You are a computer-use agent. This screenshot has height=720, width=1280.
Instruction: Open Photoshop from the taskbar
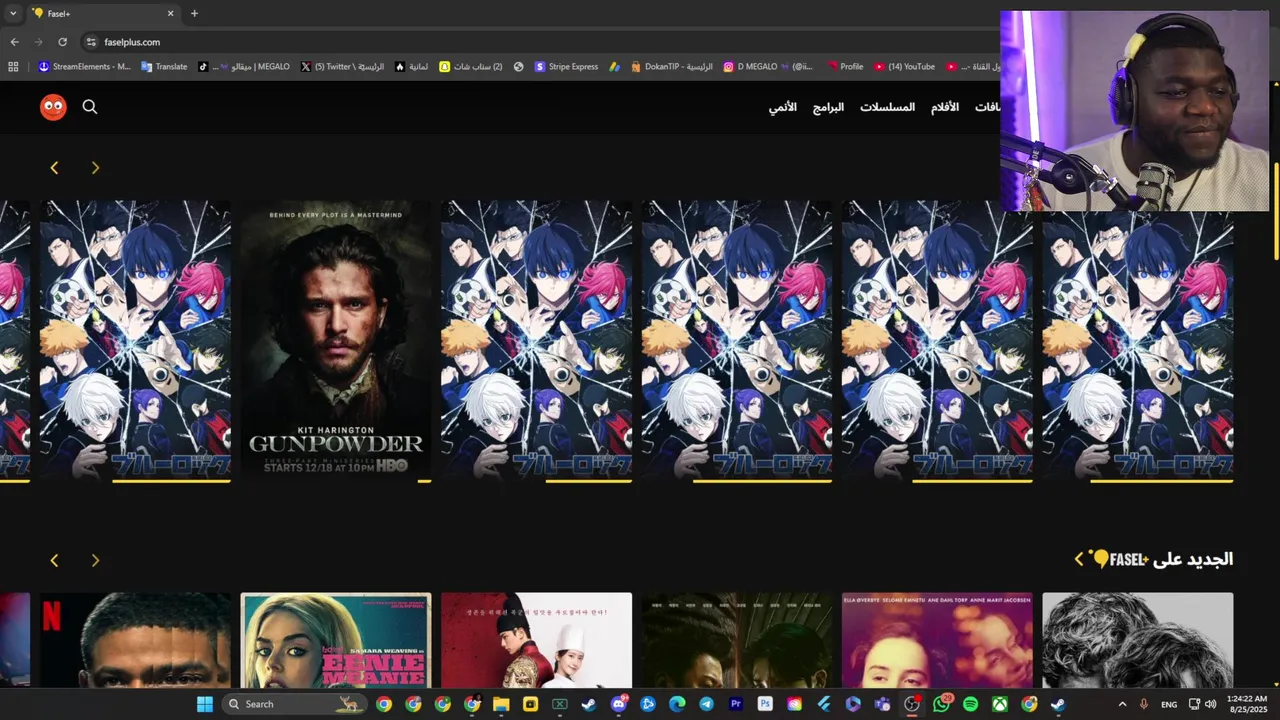[x=765, y=704]
